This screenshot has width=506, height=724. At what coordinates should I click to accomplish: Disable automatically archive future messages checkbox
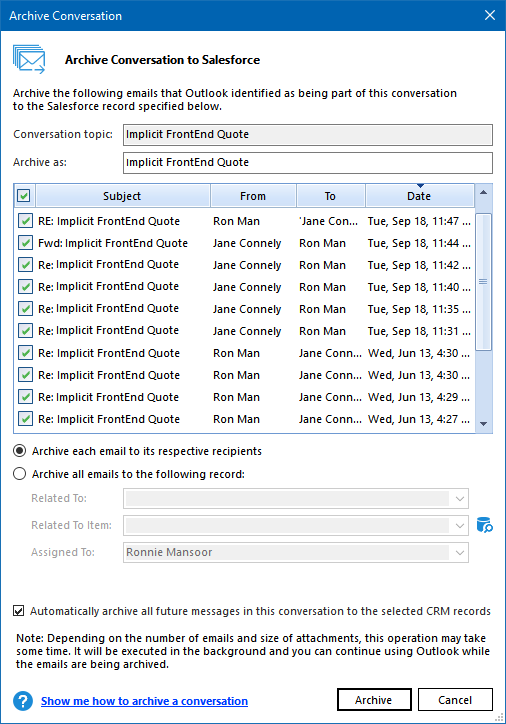18,611
